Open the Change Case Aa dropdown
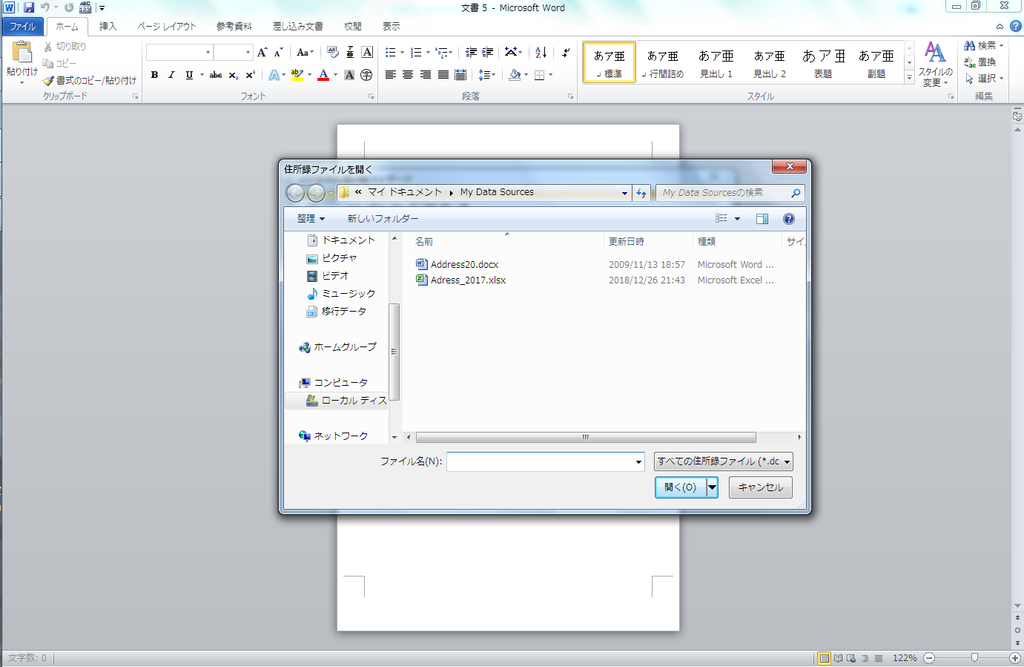Viewport: 1024px width, 667px height. (305, 52)
